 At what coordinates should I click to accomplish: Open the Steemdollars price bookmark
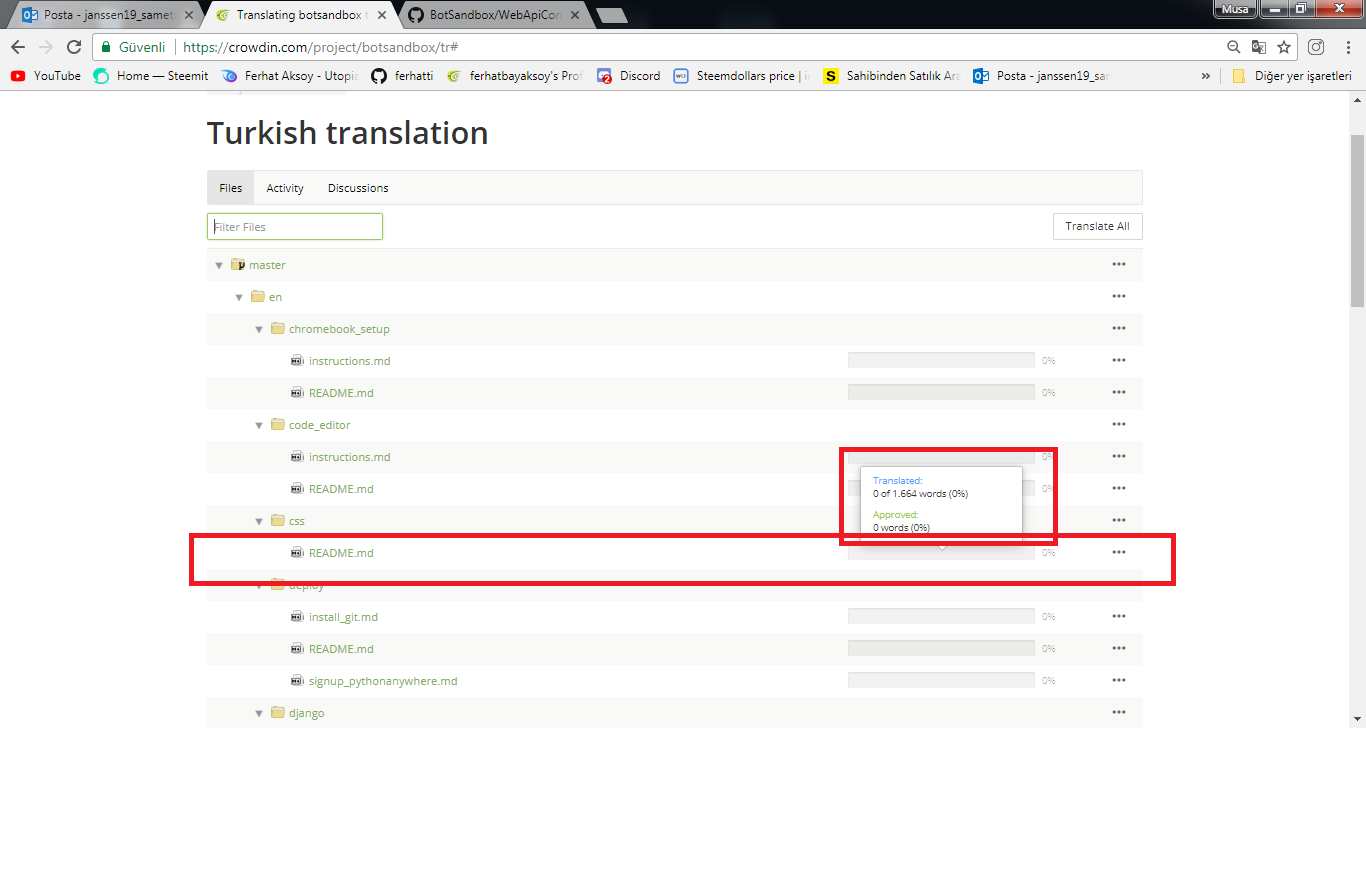(x=742, y=76)
